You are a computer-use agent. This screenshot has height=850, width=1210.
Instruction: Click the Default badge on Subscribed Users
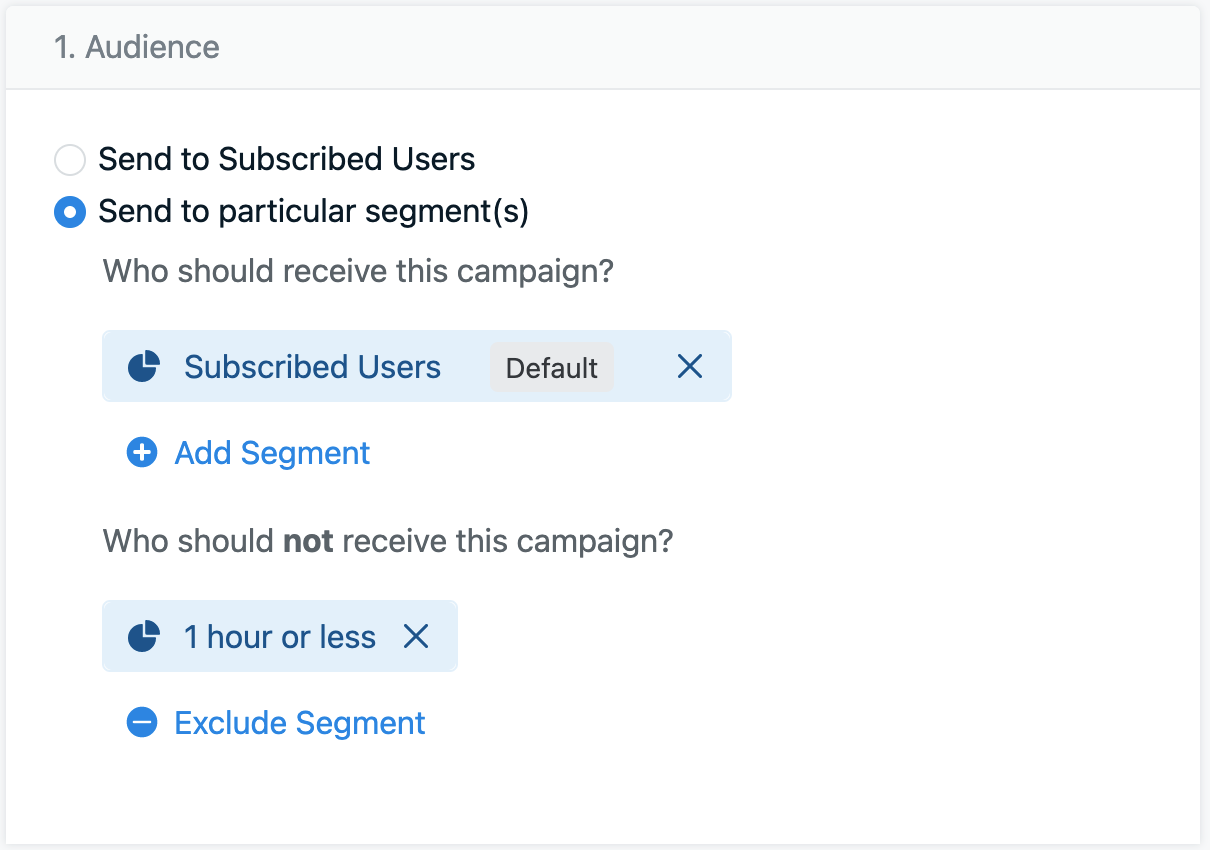551,368
